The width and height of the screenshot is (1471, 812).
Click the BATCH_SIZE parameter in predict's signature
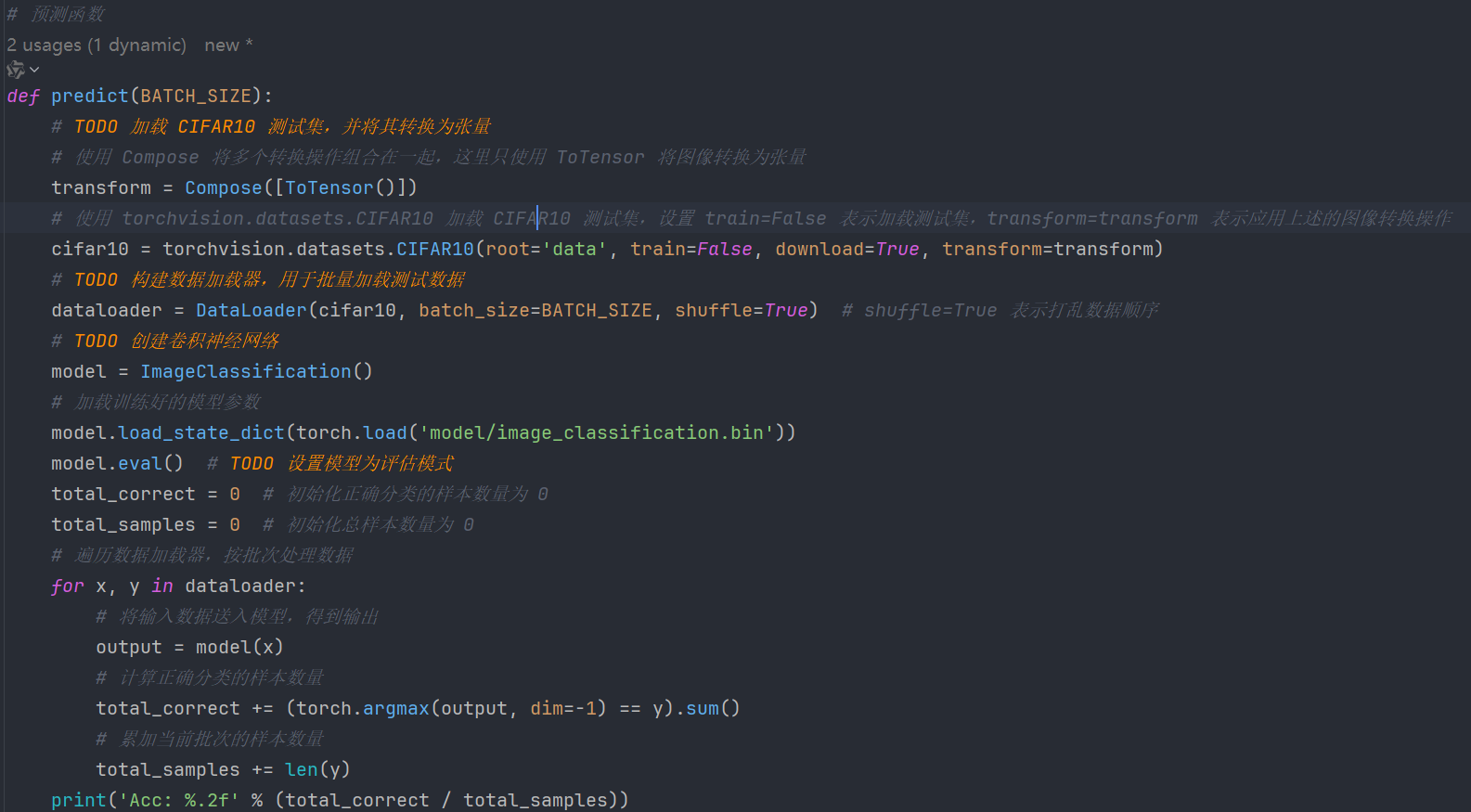[196, 96]
